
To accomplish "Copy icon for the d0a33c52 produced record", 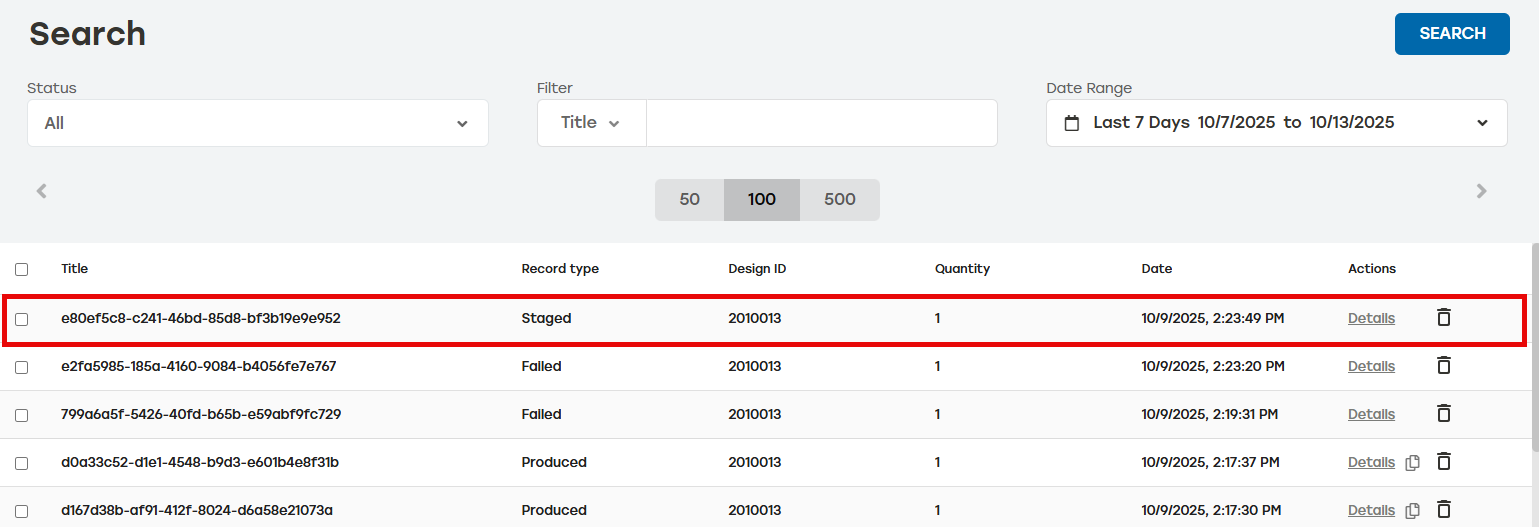I will coord(1412,462).
